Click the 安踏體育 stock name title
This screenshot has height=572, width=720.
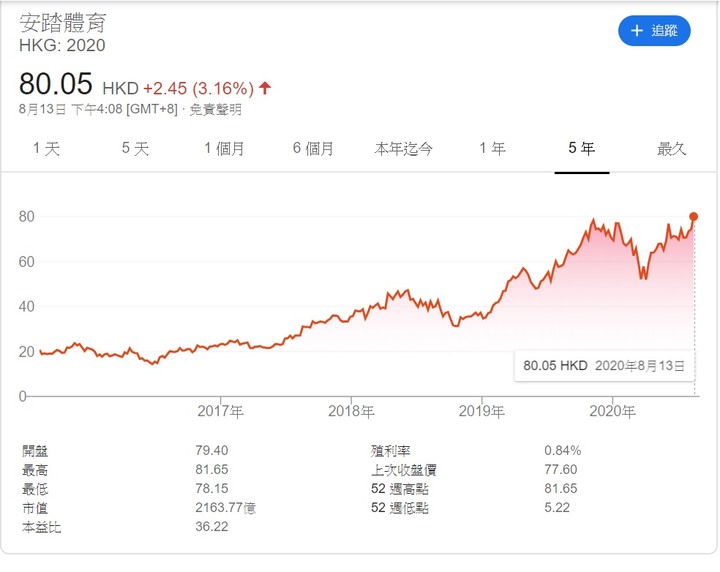point(63,23)
